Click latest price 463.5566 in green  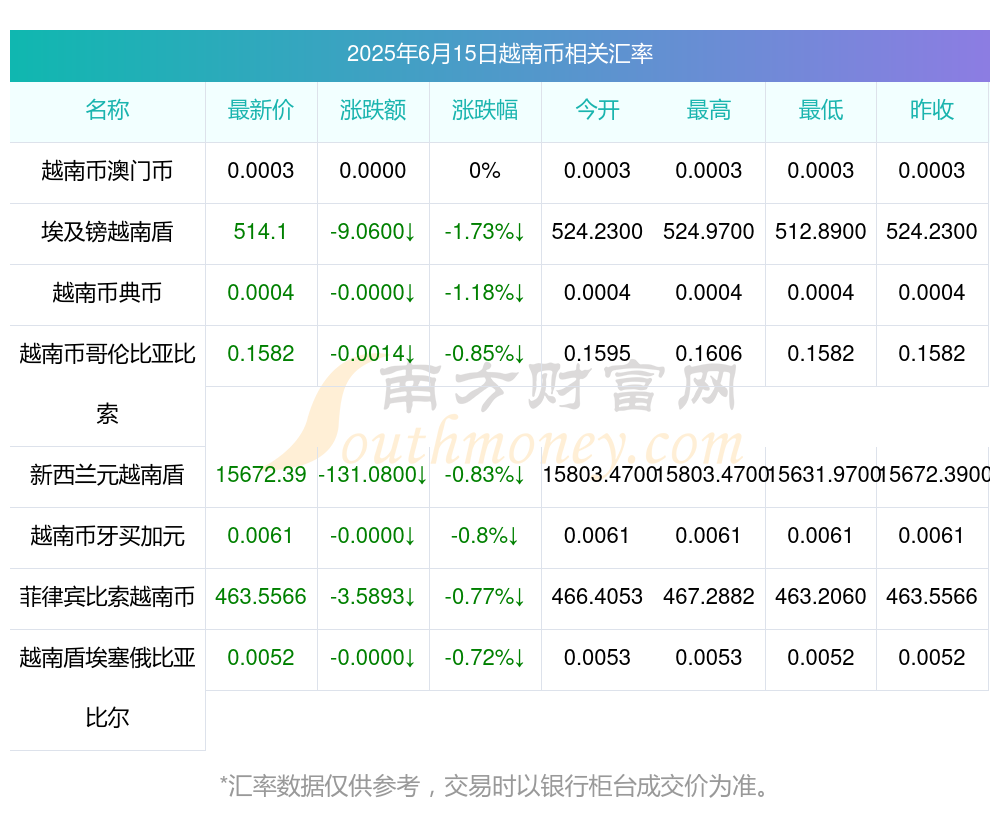261,597
